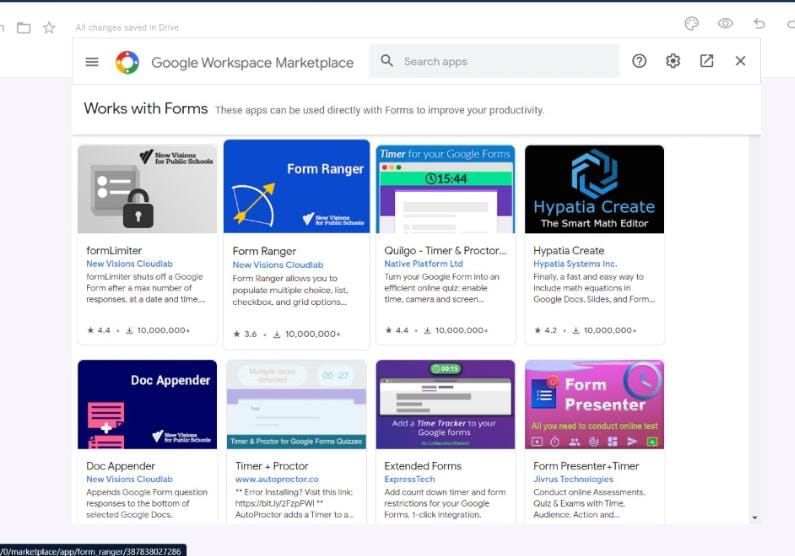The image size is (795, 556).
Task: Click the Form Ranger 3.6 rating
Action: click(x=245, y=334)
